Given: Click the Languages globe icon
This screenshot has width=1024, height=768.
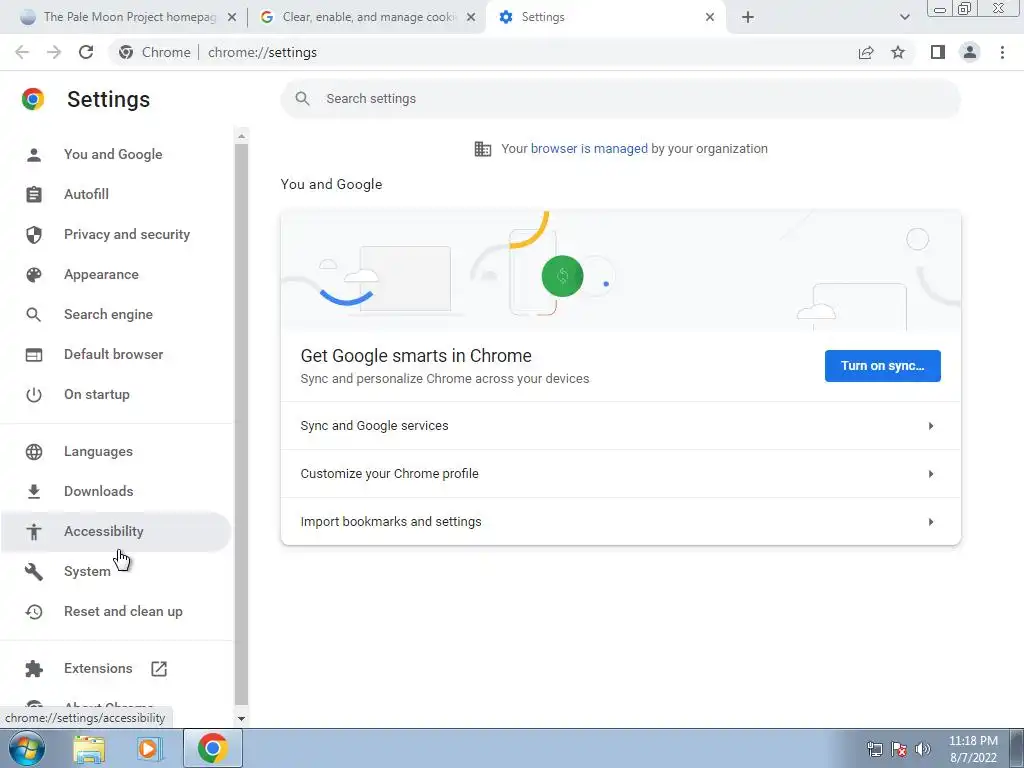Looking at the screenshot, I should coord(34,452).
